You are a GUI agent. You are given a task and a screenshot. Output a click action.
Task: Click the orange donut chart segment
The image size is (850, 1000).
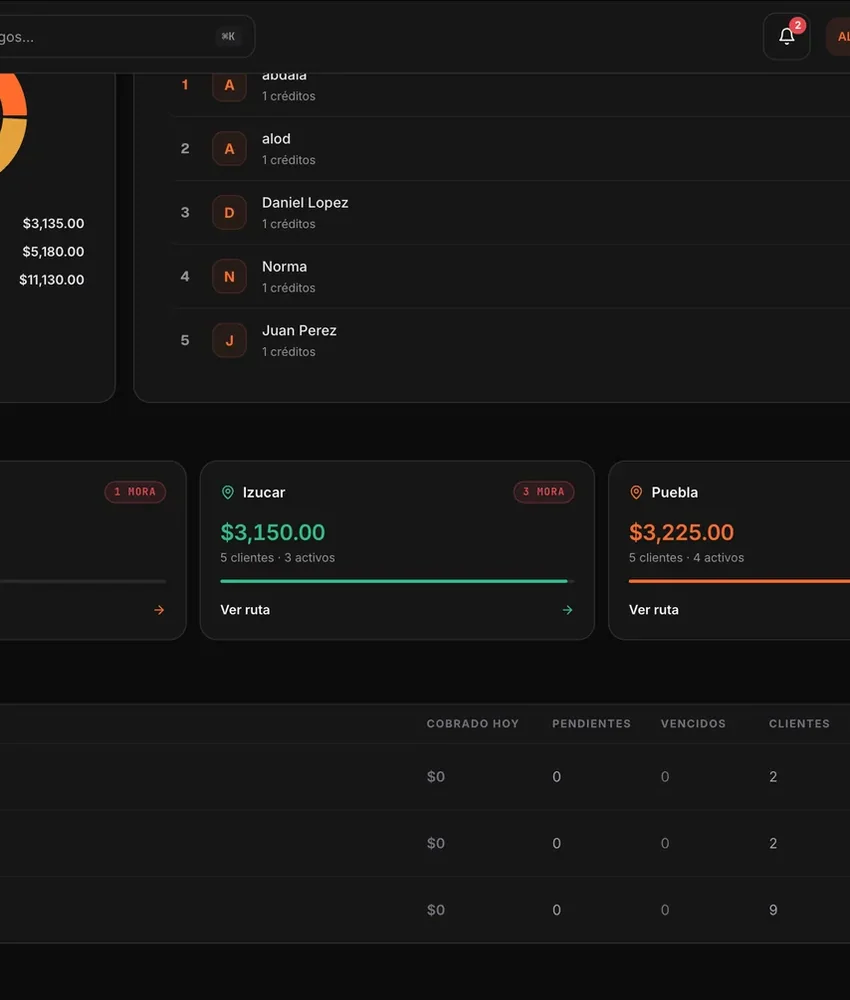coord(16,96)
